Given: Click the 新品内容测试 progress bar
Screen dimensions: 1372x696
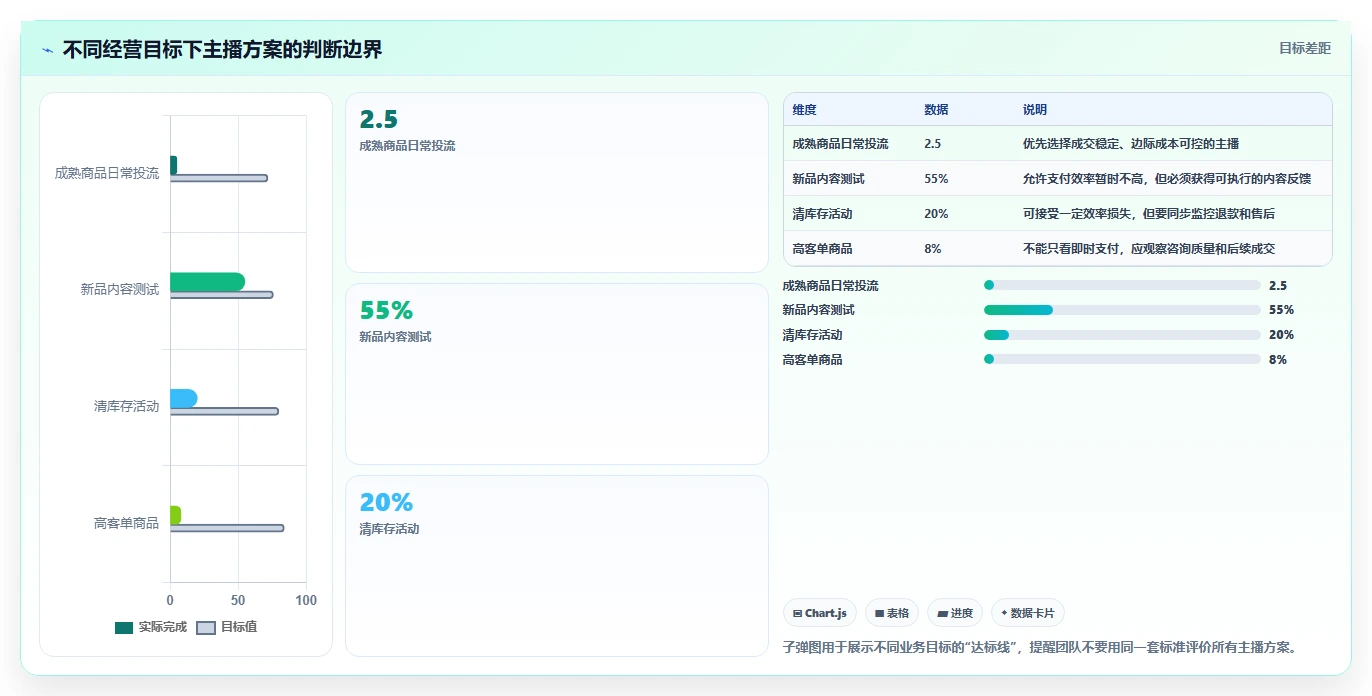Looking at the screenshot, I should coord(1122,310).
